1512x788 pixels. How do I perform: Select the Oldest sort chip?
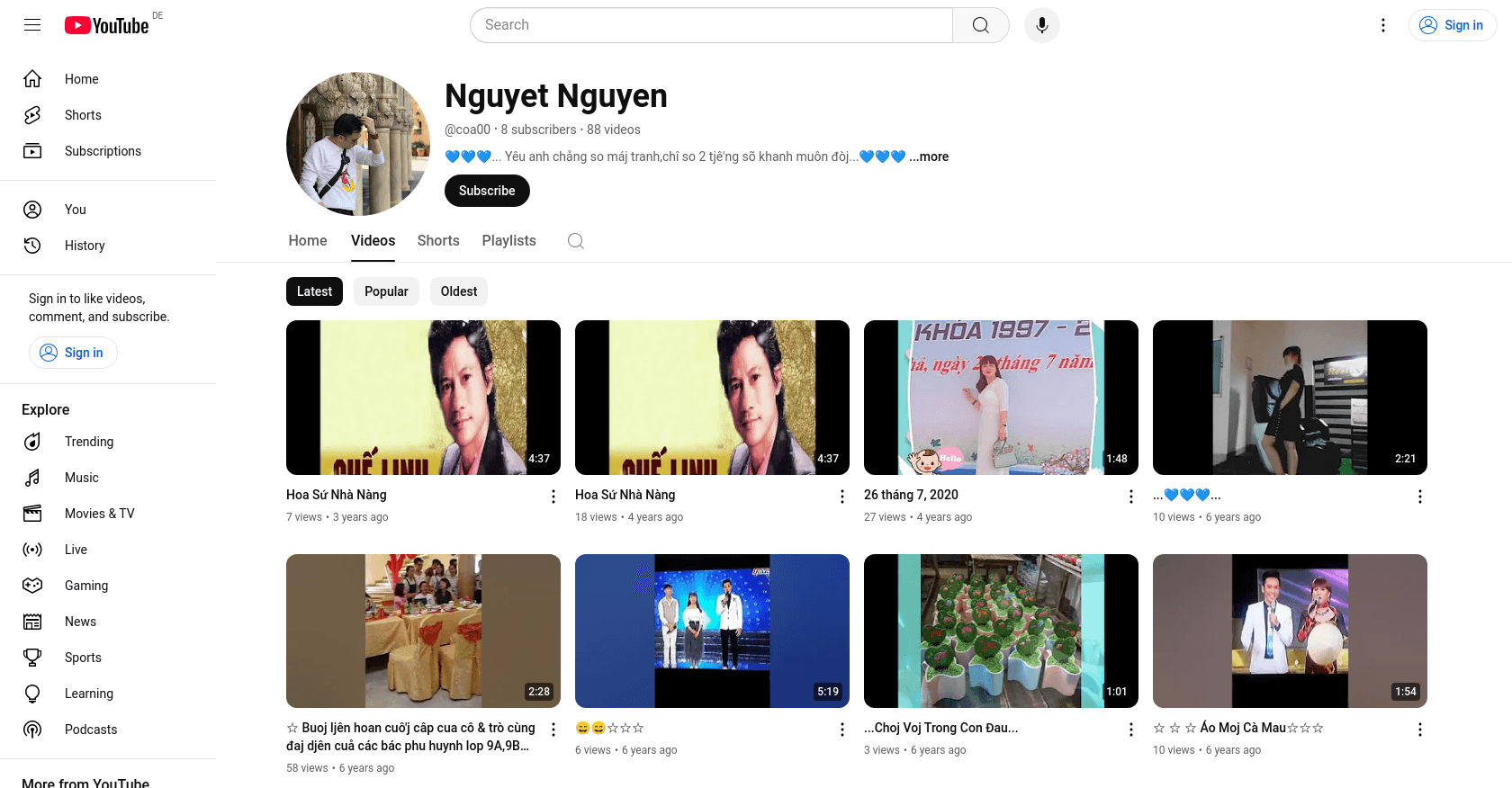tap(459, 291)
